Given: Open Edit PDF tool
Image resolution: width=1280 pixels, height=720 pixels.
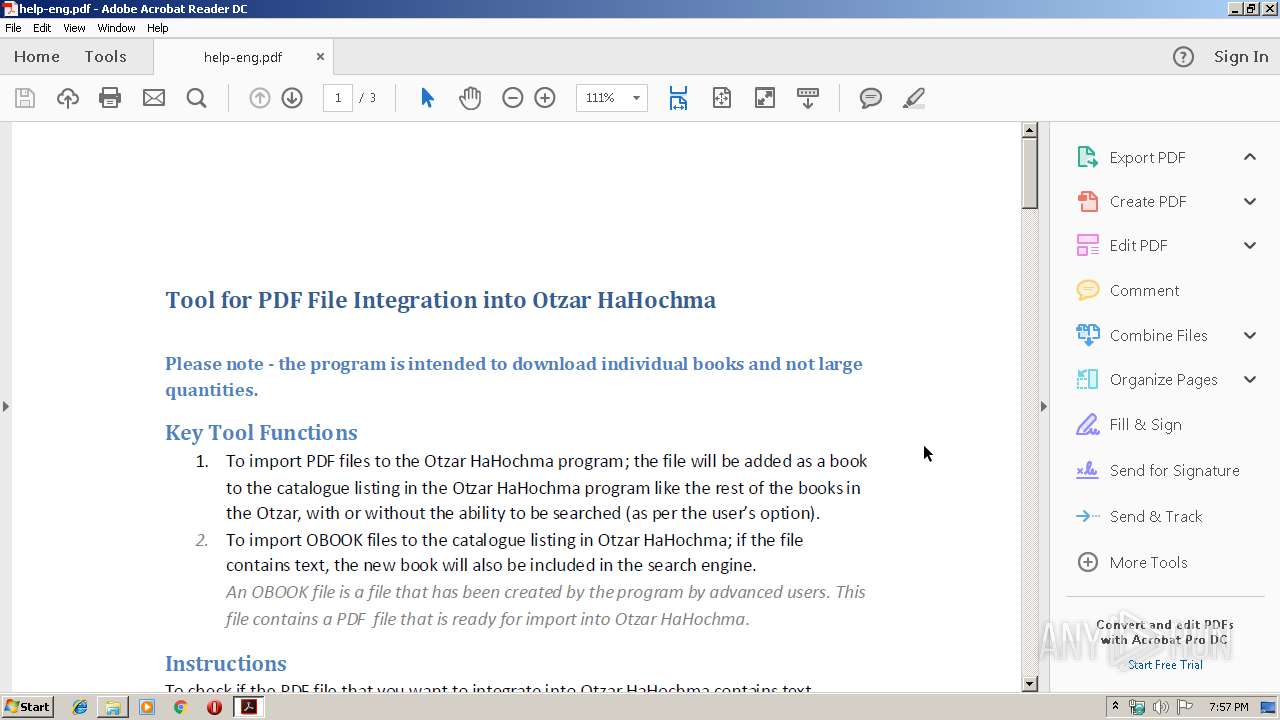Looking at the screenshot, I should (x=1138, y=245).
